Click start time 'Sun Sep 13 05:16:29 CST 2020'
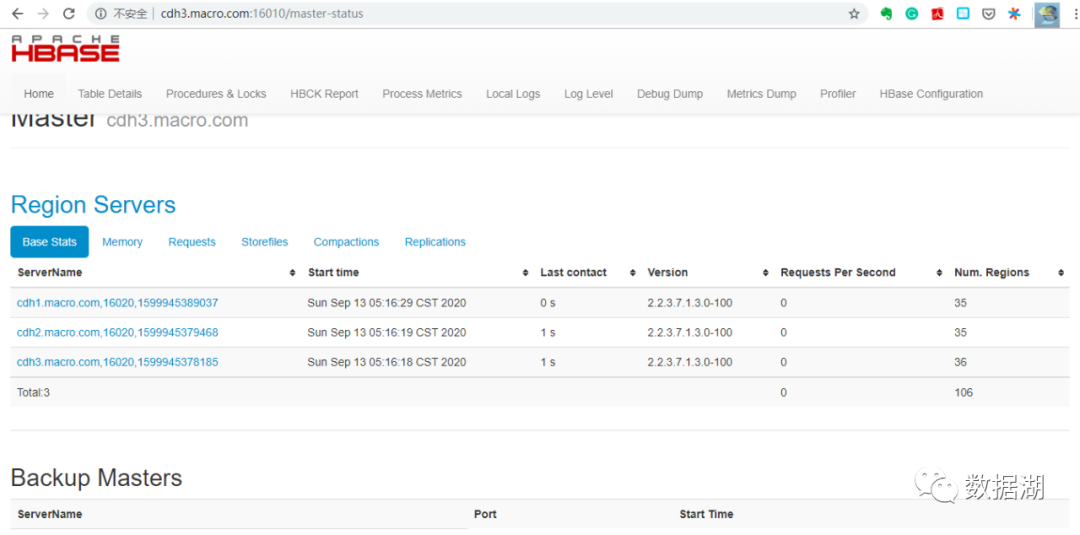The height and width of the screenshot is (535, 1080). click(386, 302)
